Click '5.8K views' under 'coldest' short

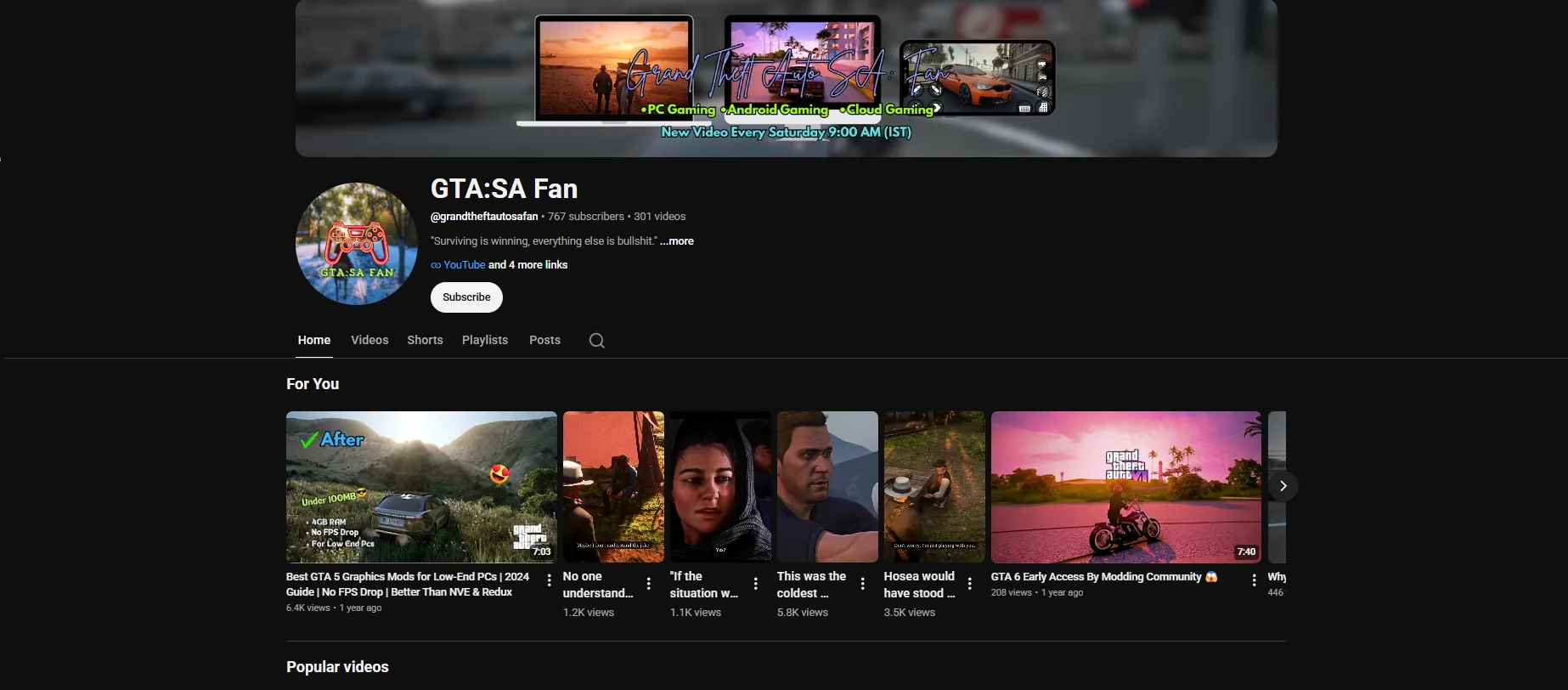point(803,613)
